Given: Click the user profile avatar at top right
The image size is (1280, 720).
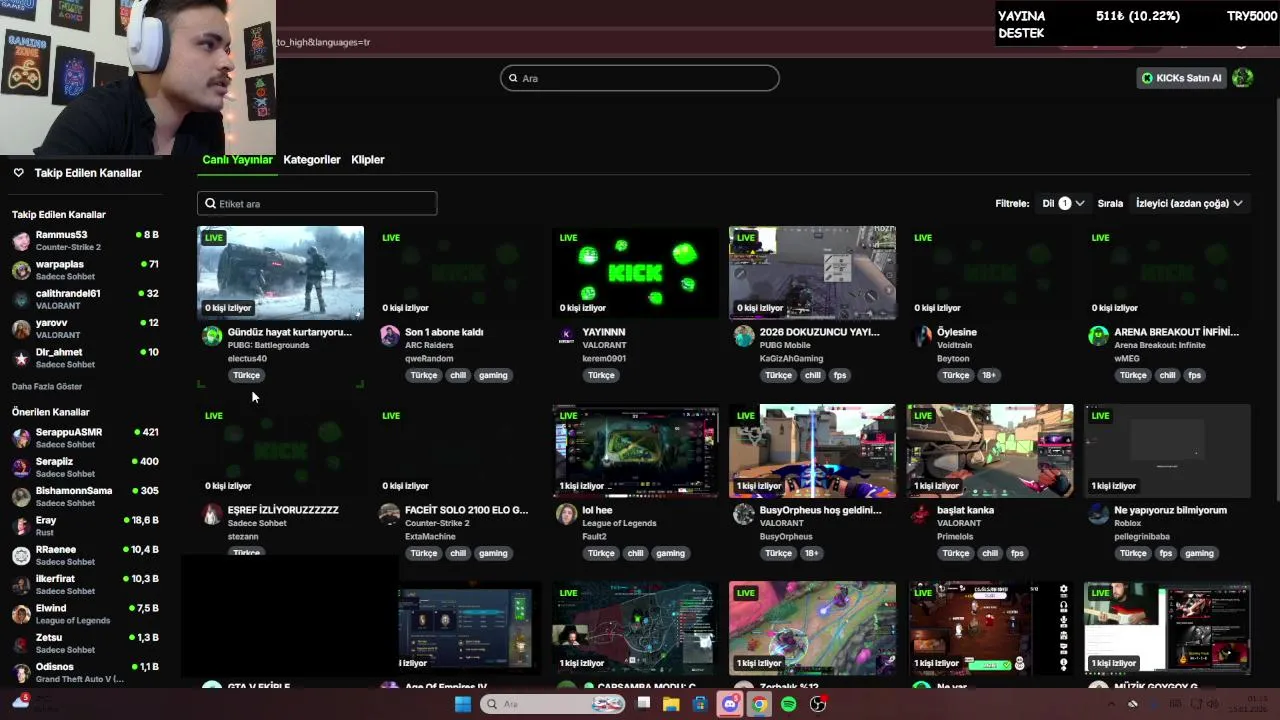Looking at the screenshot, I should tap(1243, 78).
